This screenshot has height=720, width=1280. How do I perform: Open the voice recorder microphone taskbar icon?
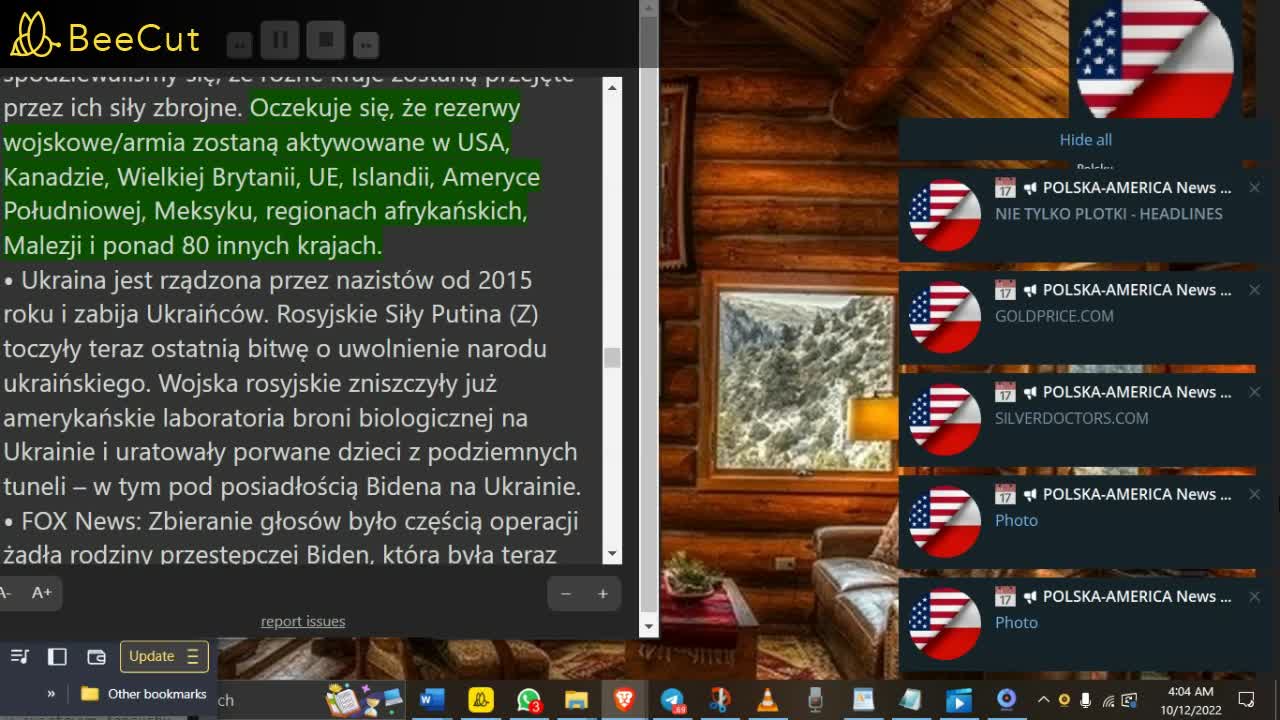[815, 700]
